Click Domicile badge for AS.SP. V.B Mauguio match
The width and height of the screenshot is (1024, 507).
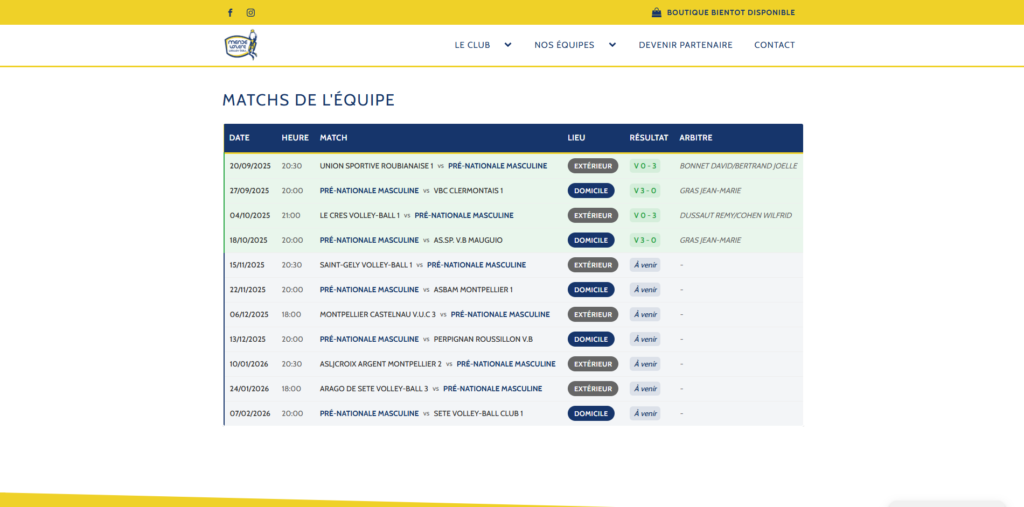point(591,240)
